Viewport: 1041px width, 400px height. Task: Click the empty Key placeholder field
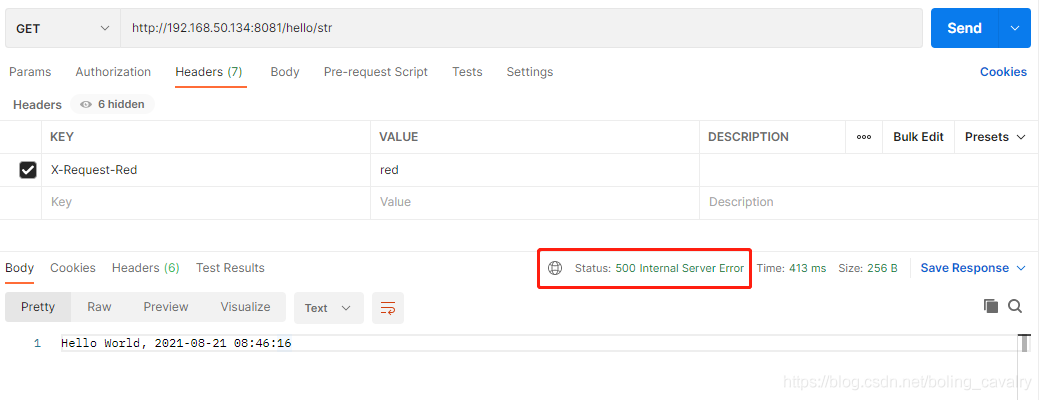coord(206,202)
